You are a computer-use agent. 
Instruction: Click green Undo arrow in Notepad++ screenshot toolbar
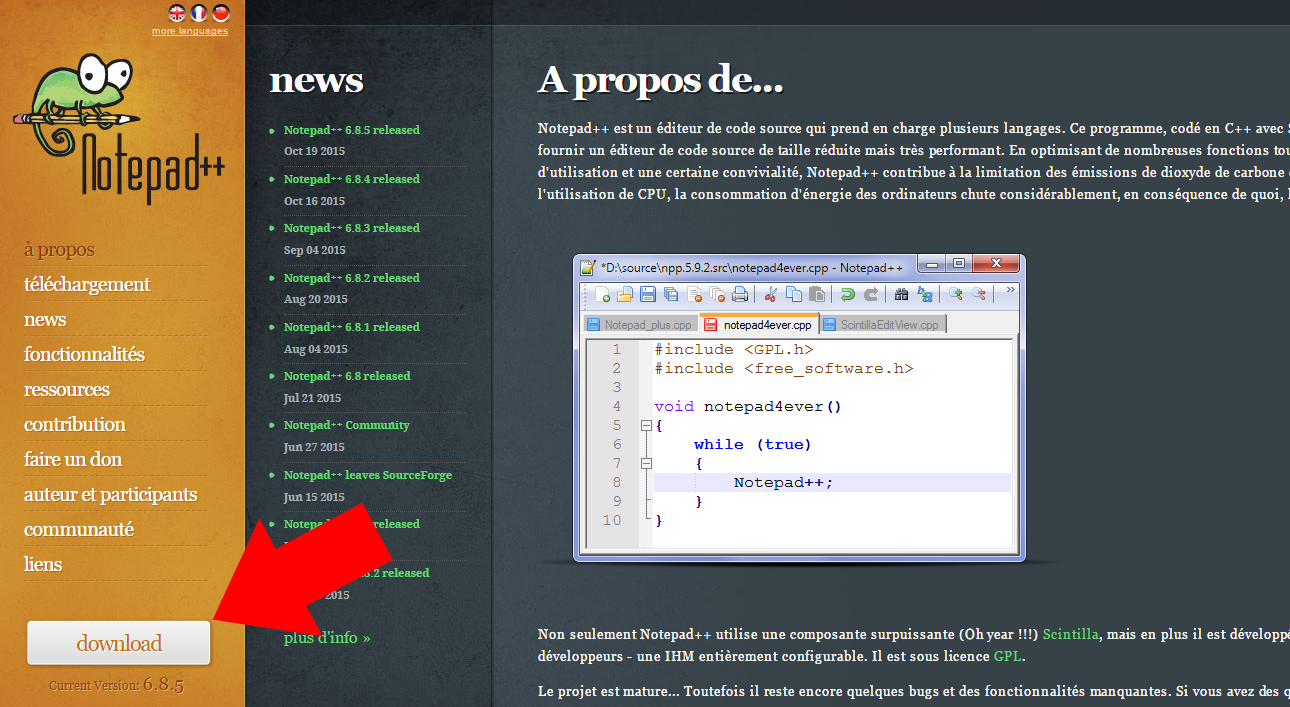tap(848, 294)
